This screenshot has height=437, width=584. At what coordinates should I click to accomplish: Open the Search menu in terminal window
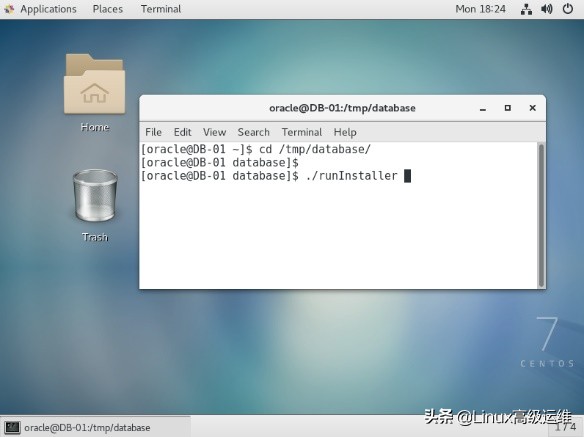tap(254, 132)
